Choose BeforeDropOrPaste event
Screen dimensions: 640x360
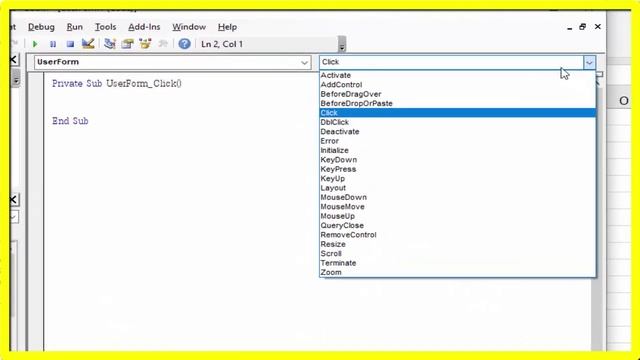point(458,103)
